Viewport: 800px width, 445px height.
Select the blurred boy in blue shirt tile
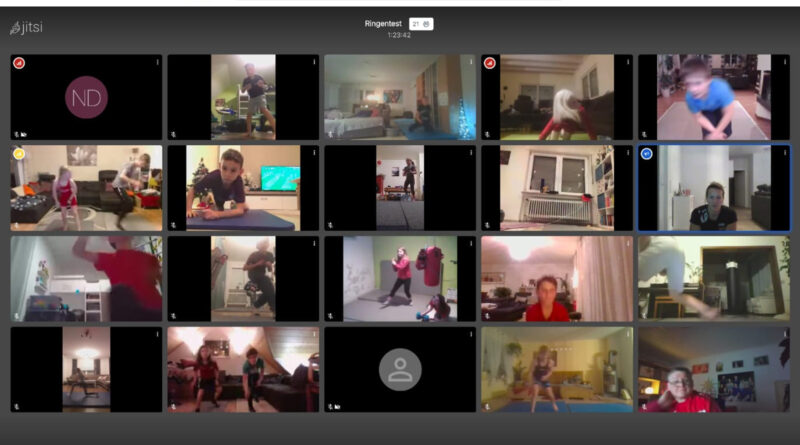714,97
